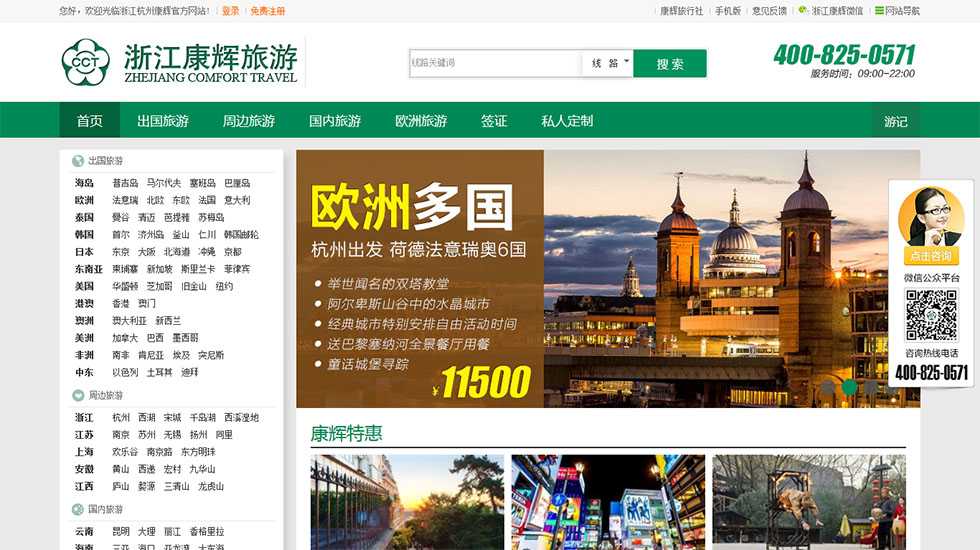980x550 pixels.
Task: Click the 香格里拉 destination link
Action: coord(207,531)
